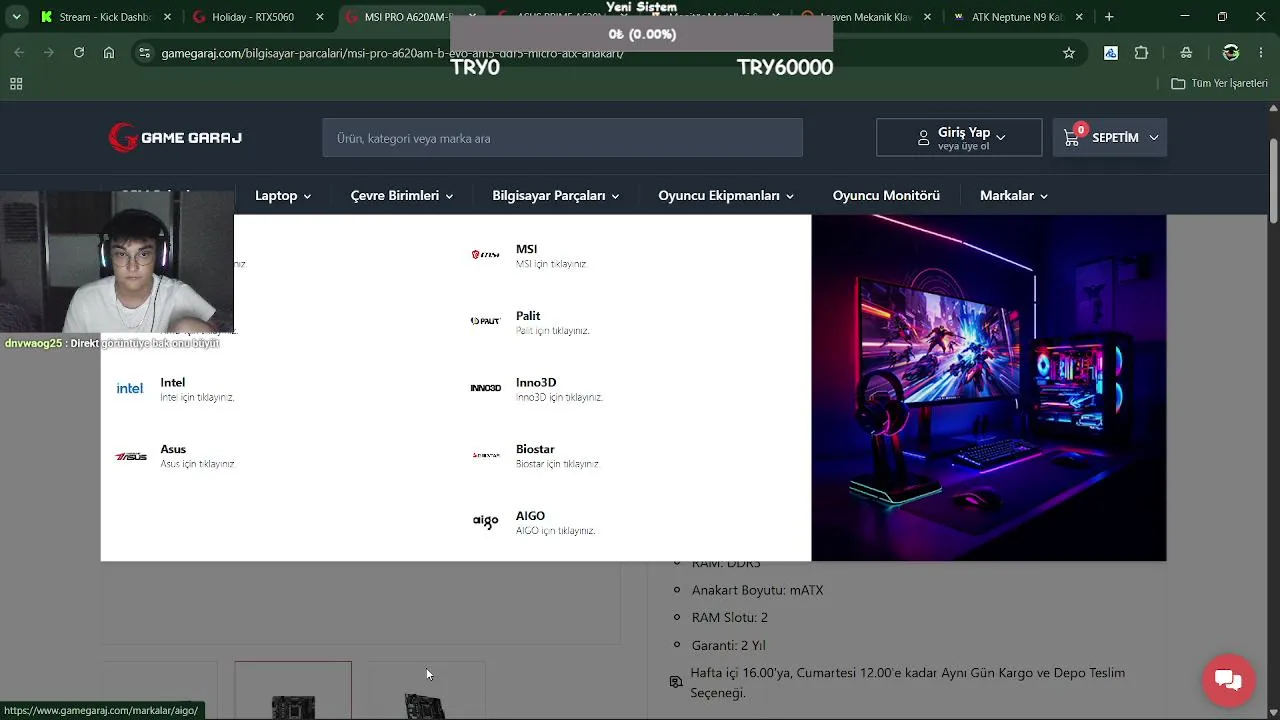Switch to the Mekanik Klavye tab
The width and height of the screenshot is (1280, 720).
click(868, 17)
